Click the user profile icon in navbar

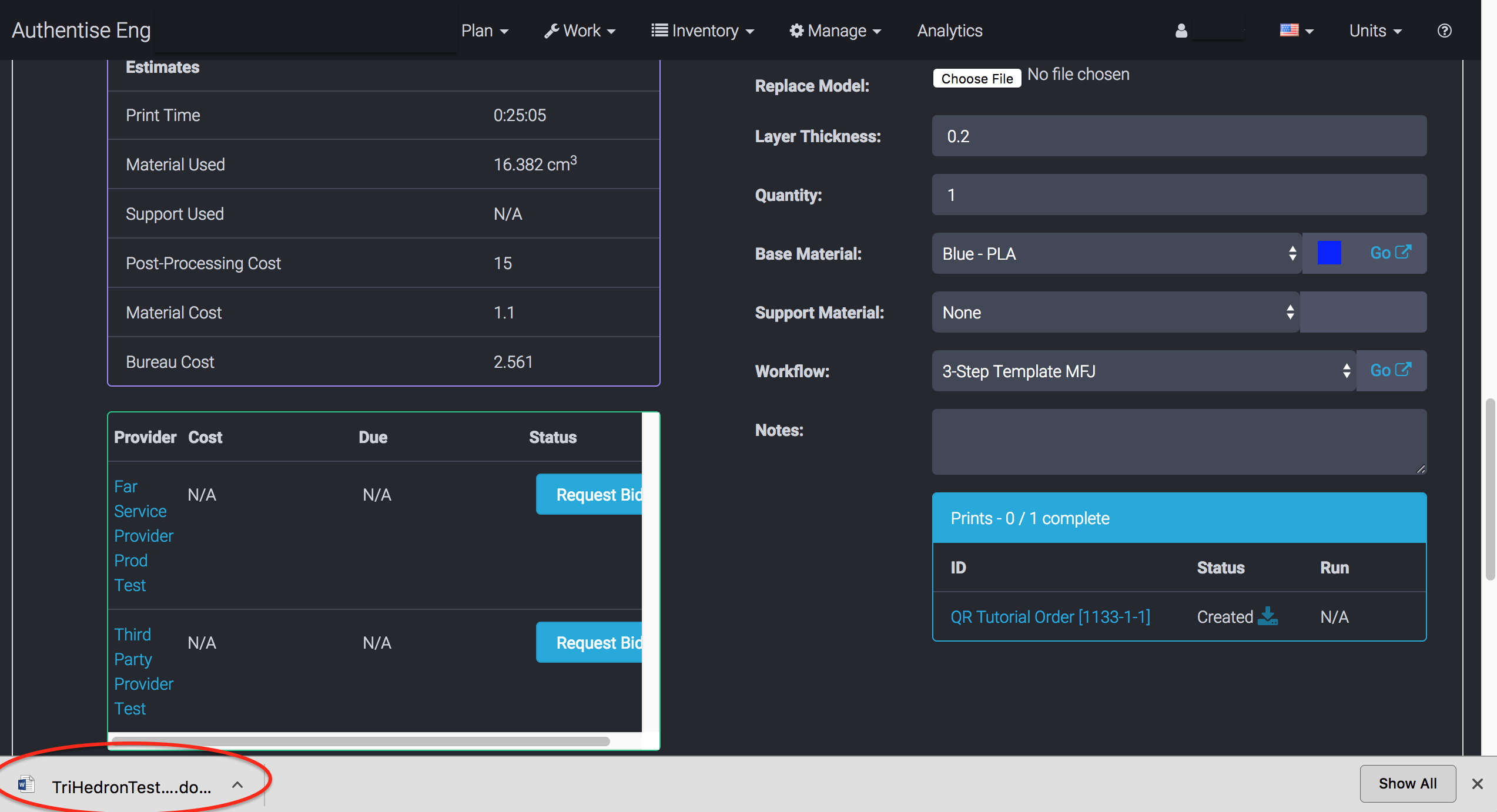click(1181, 31)
